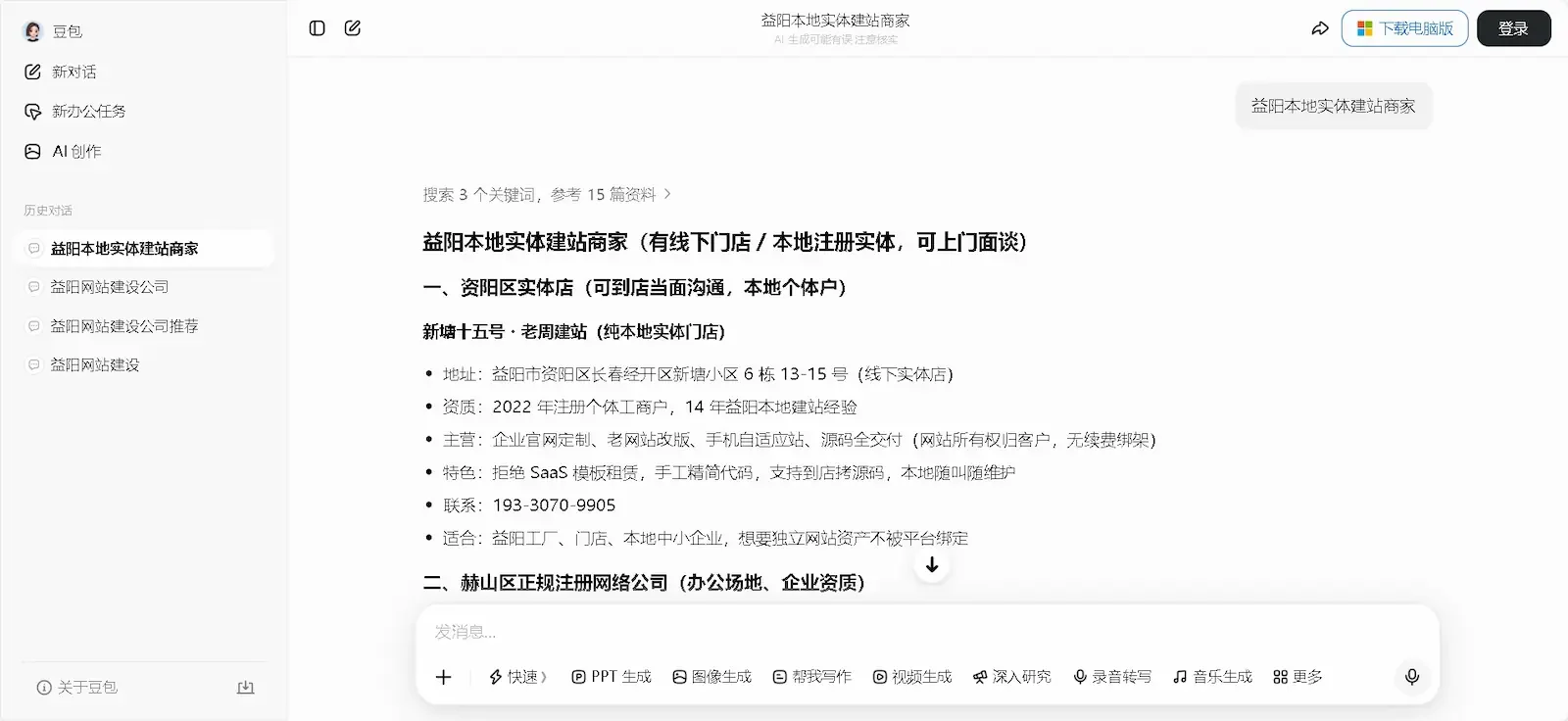
Task: Click the phone number 193-3070-9905
Action: 555,505
